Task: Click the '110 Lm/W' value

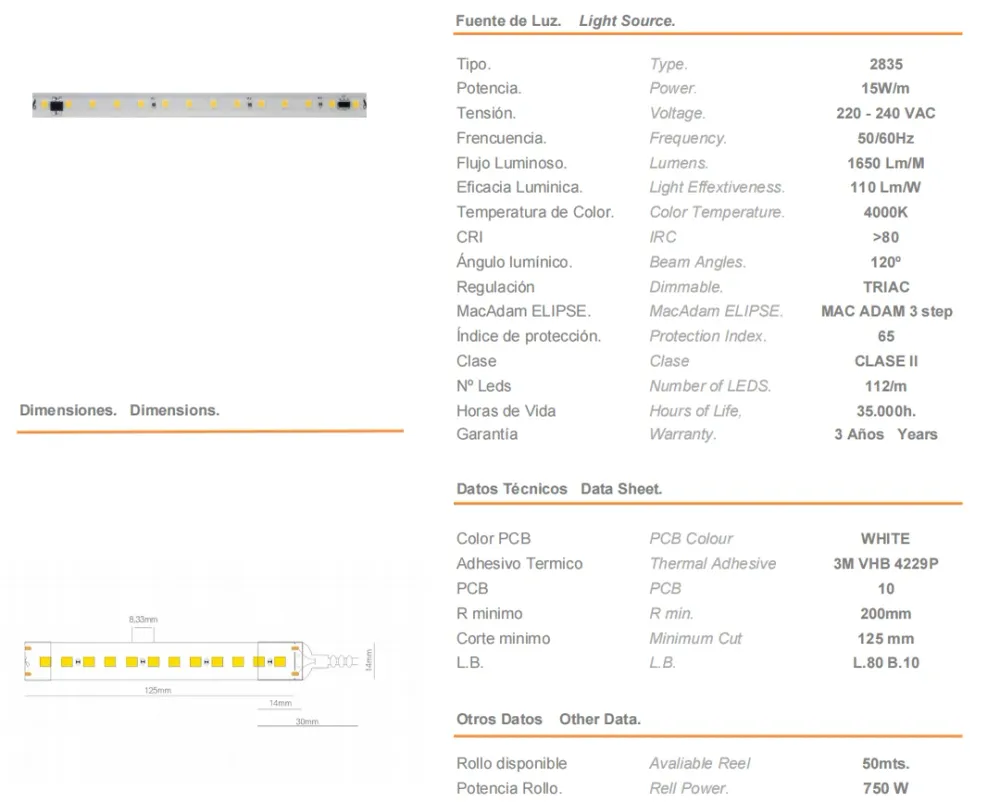Action: click(885, 187)
